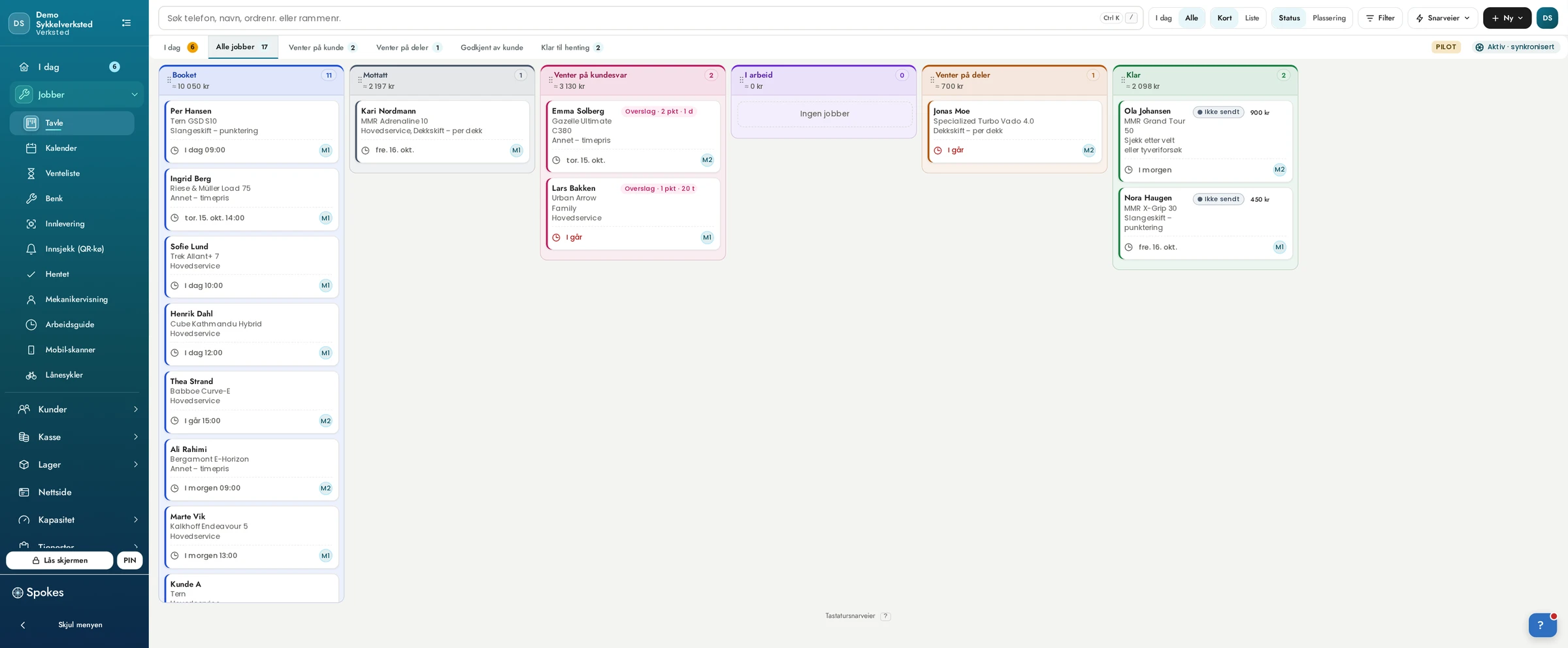Click the Lås skjermen button
Screen dimensions: 1568x648
59,560
